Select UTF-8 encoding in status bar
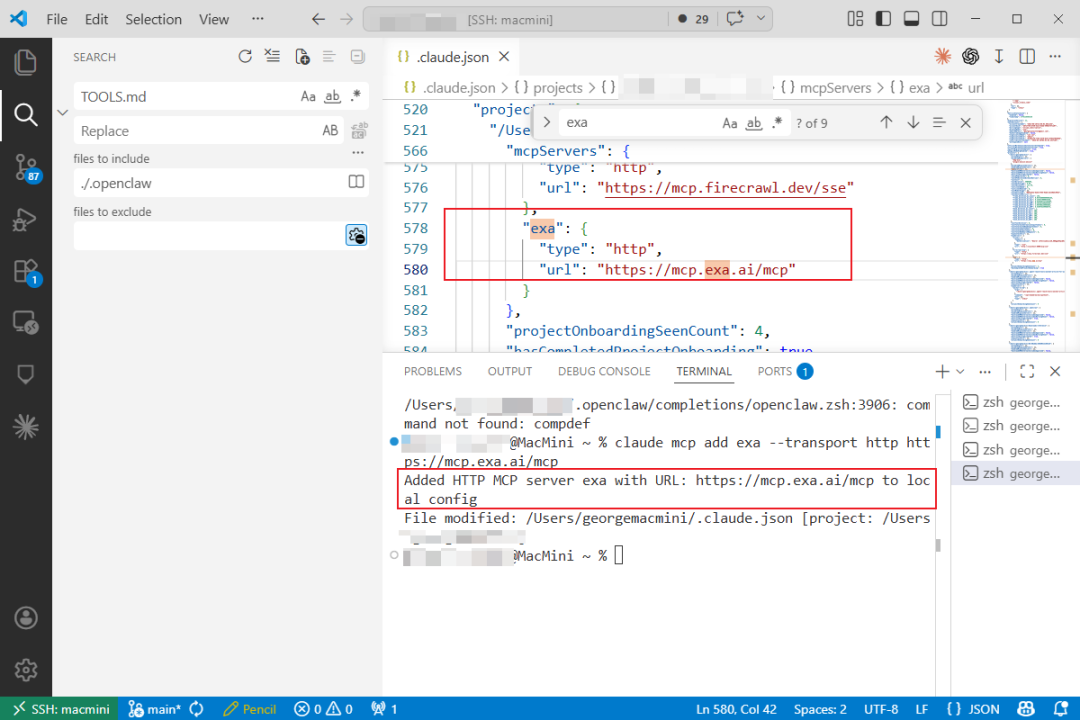1080x720 pixels. pyautogui.click(x=881, y=708)
